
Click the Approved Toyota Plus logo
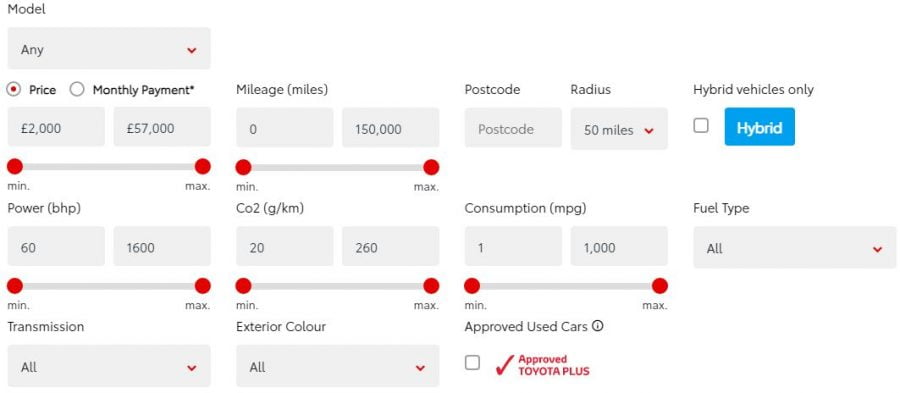click(x=542, y=365)
